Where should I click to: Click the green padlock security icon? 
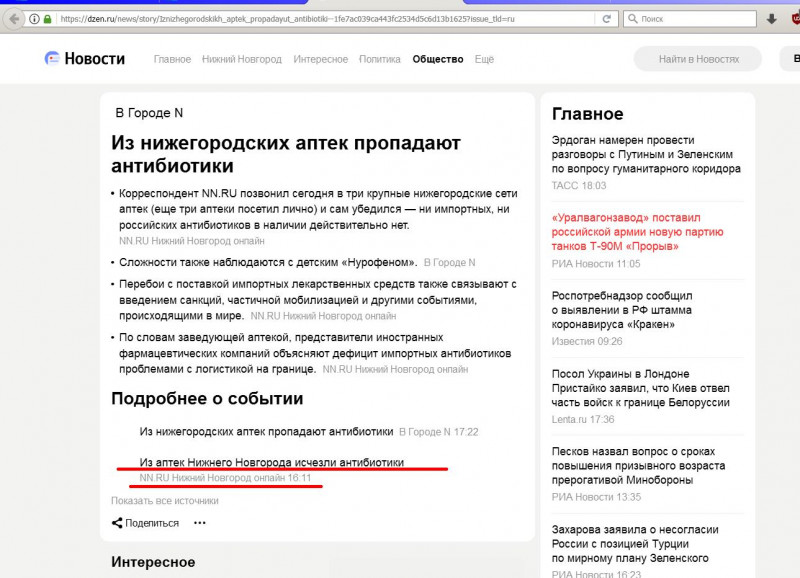pyautogui.click(x=48, y=19)
